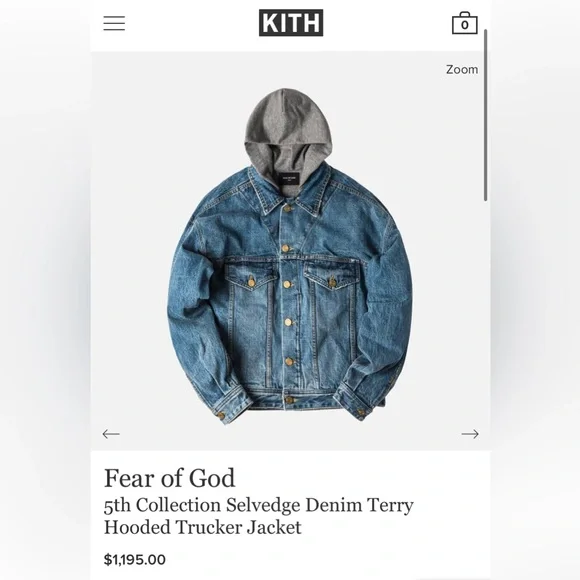Show the previous product image with left arrow
Screen dimensions: 580x580
(111, 434)
